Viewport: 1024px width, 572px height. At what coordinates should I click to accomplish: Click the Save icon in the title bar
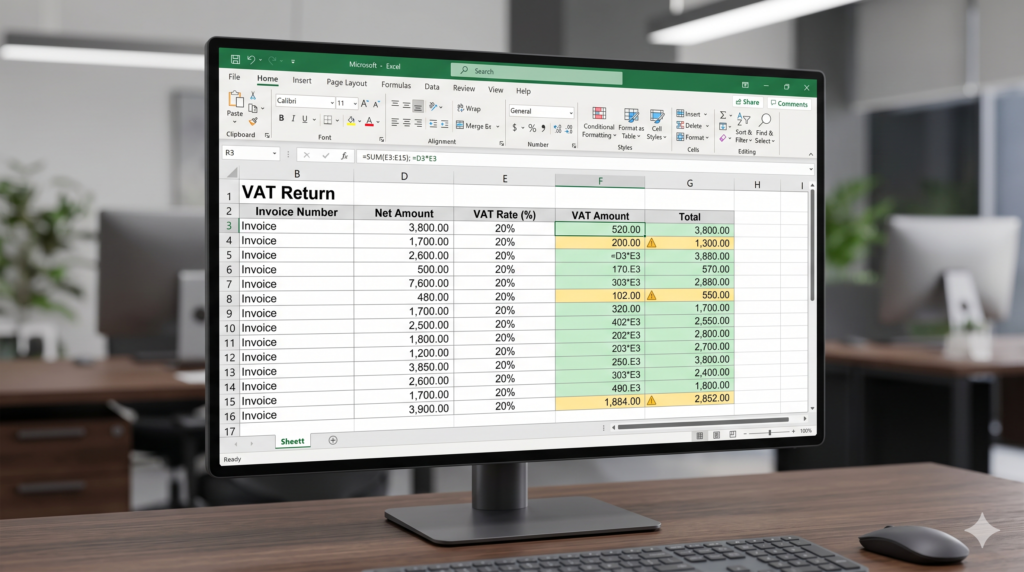pos(235,59)
